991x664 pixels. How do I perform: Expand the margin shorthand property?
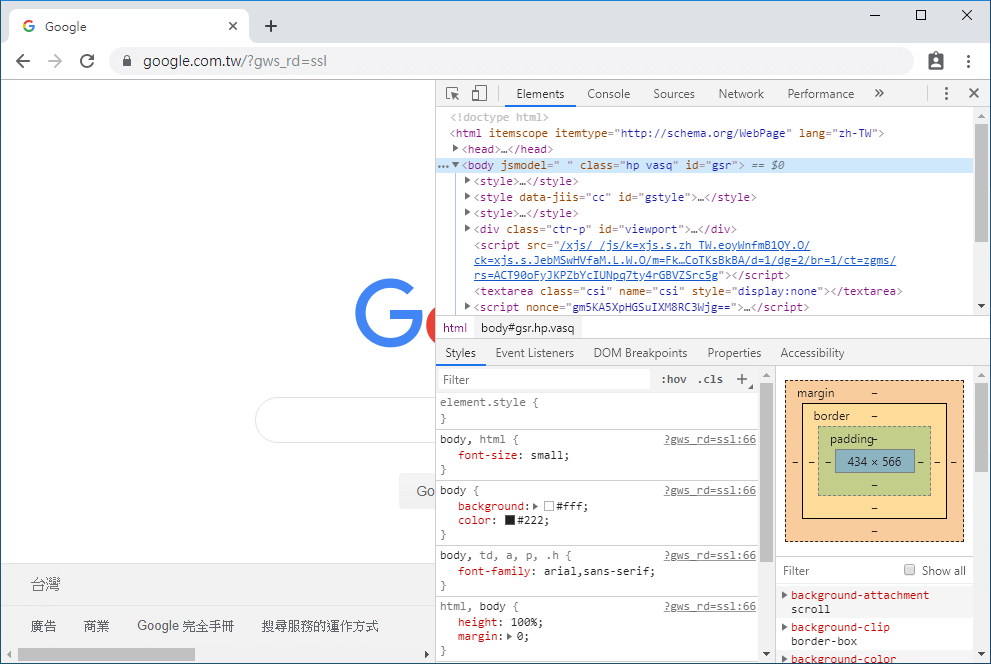509,636
